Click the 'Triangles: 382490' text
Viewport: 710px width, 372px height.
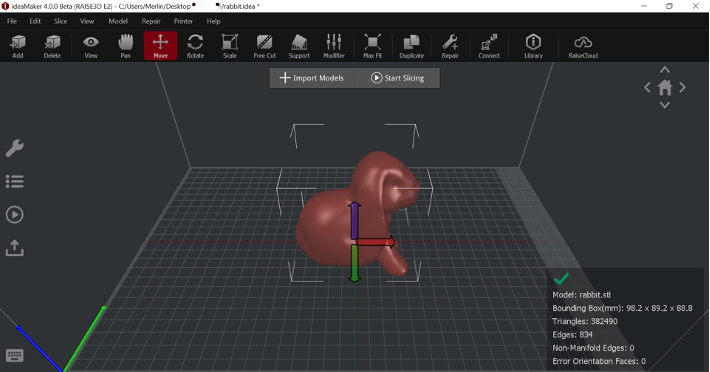[x=585, y=321]
